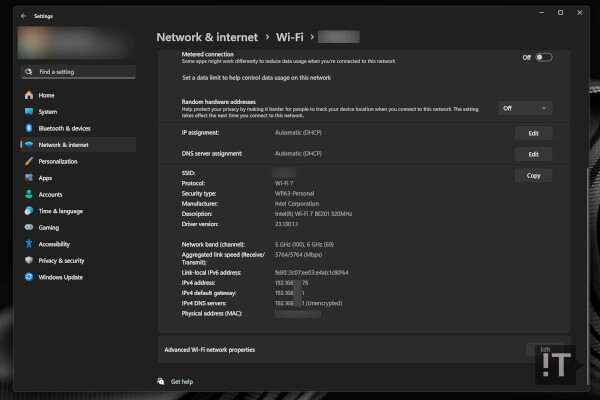
Task: Open the Time & language icon
Action: tap(29, 211)
